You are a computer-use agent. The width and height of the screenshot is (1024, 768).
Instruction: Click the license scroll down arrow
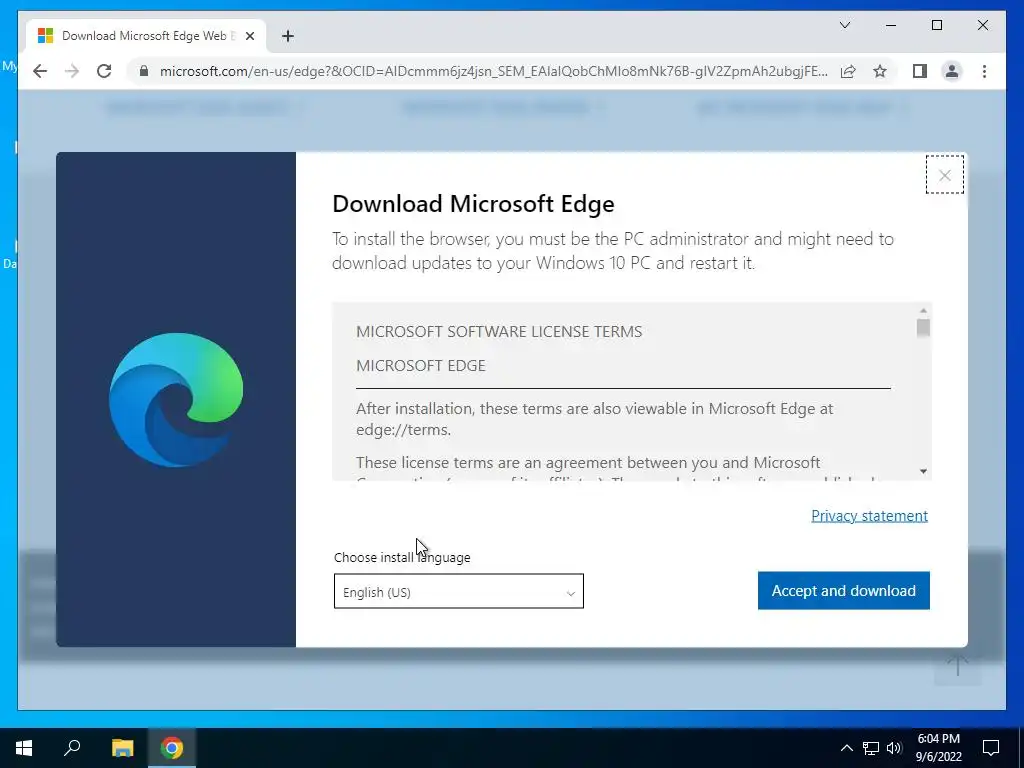click(x=923, y=471)
